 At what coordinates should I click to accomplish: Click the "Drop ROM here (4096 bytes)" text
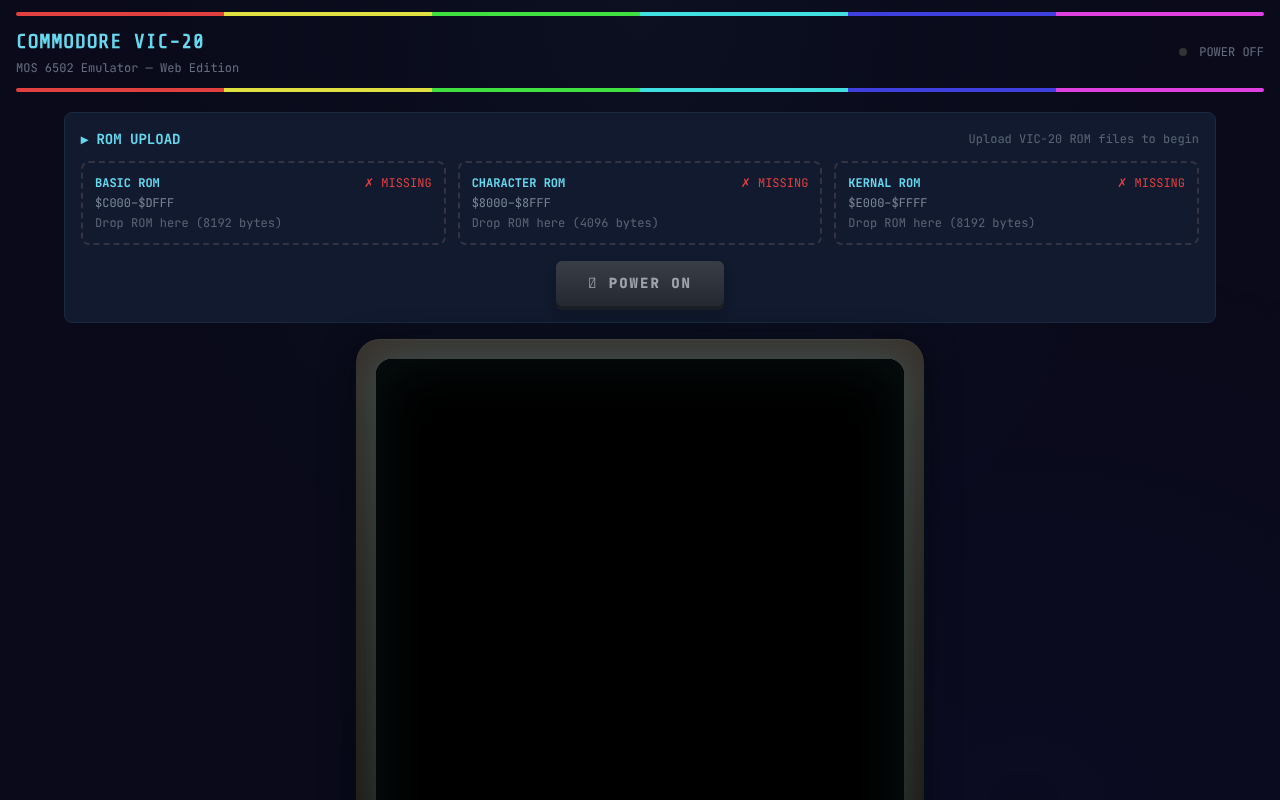[565, 223]
